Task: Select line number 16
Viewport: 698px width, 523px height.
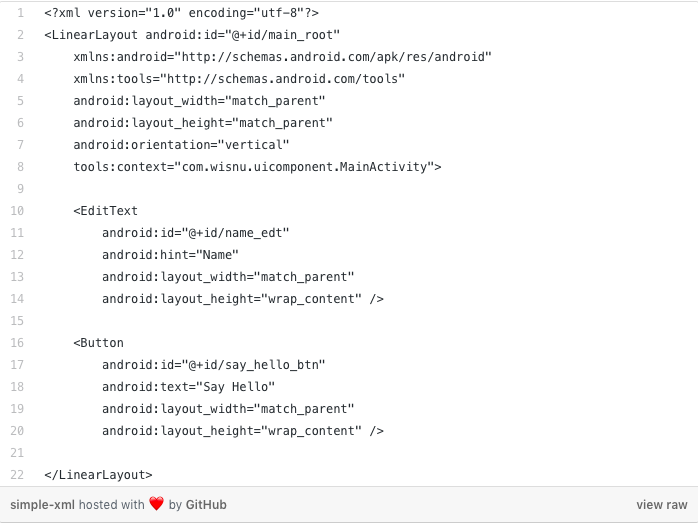Action: [x=20, y=343]
